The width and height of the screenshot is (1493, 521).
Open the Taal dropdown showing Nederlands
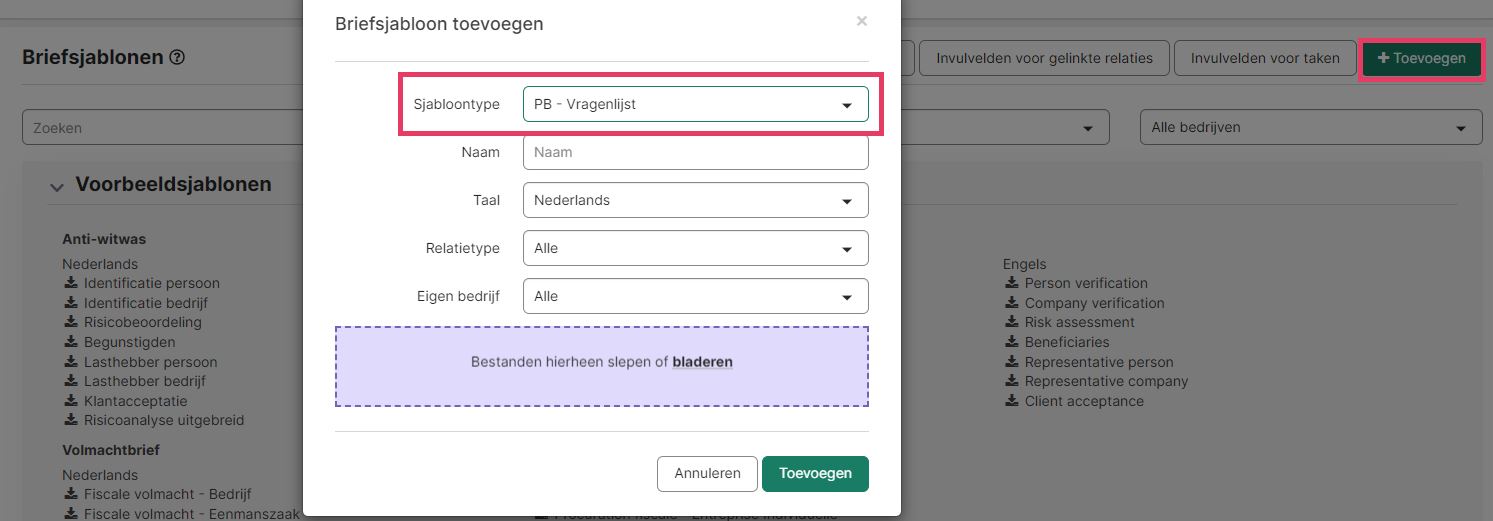click(x=695, y=200)
